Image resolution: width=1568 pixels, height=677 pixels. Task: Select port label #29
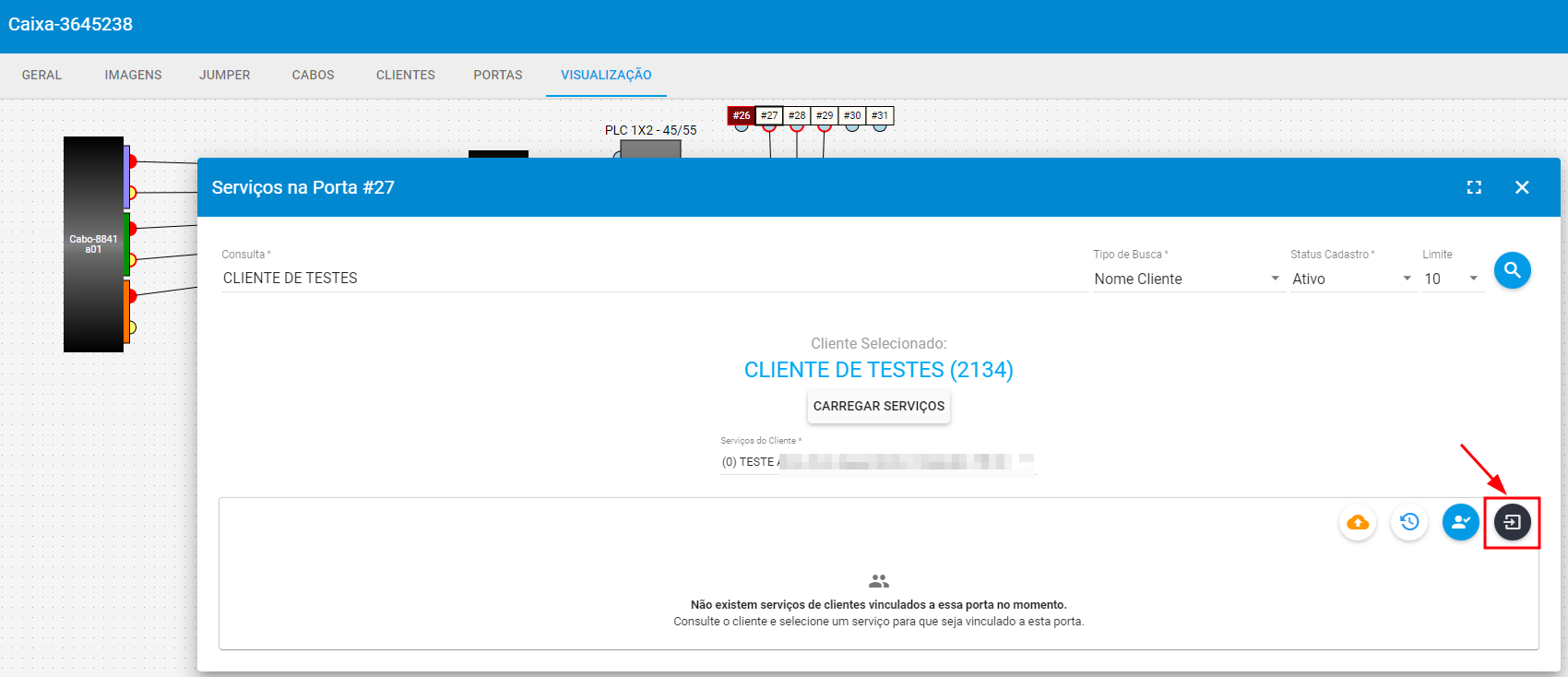pyautogui.click(x=825, y=115)
